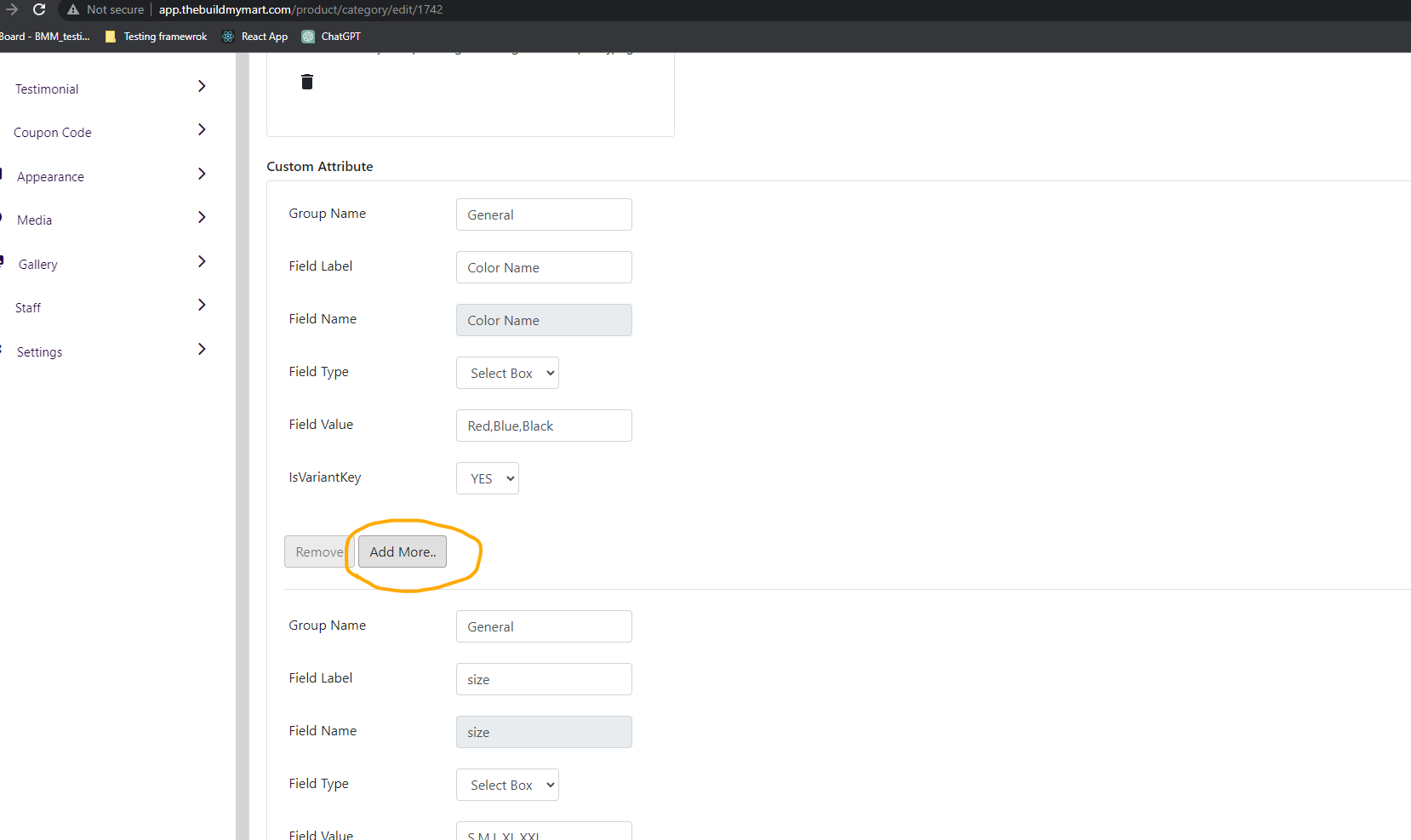Click the disabled Field Name size box
Image resolution: width=1411 pixels, height=840 pixels.
(x=544, y=732)
